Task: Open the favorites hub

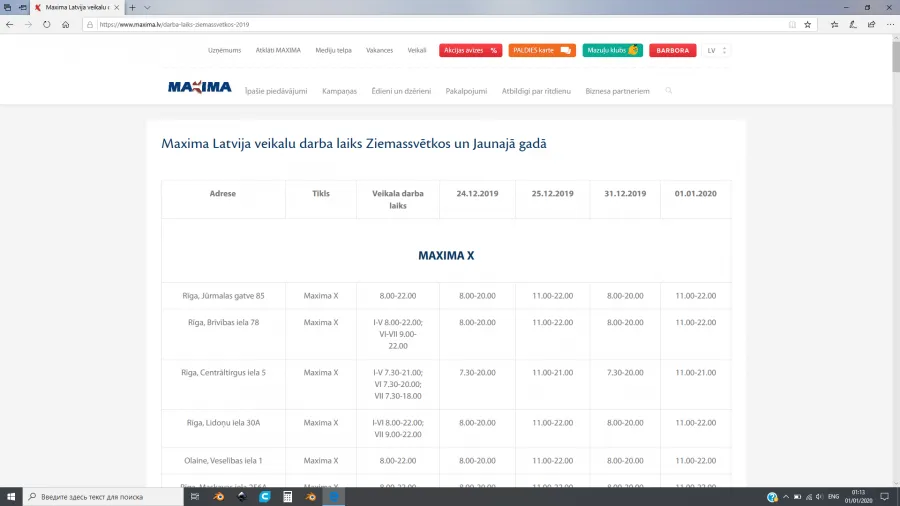Action: pos(835,25)
